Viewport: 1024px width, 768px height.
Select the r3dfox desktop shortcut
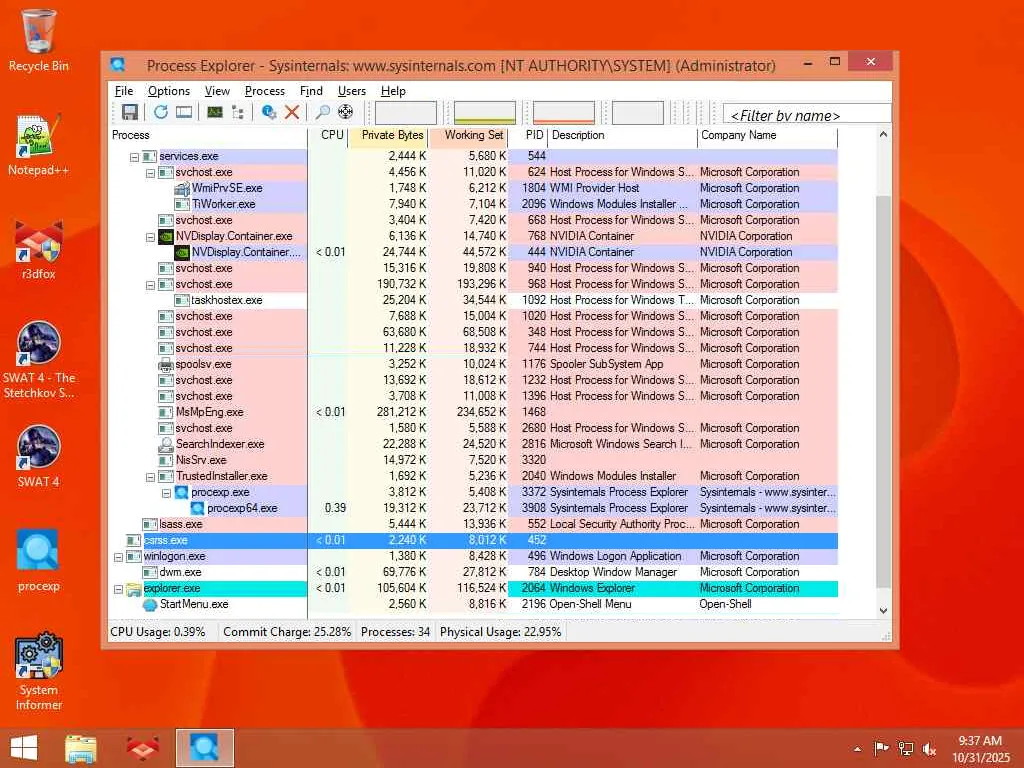pyautogui.click(x=39, y=249)
